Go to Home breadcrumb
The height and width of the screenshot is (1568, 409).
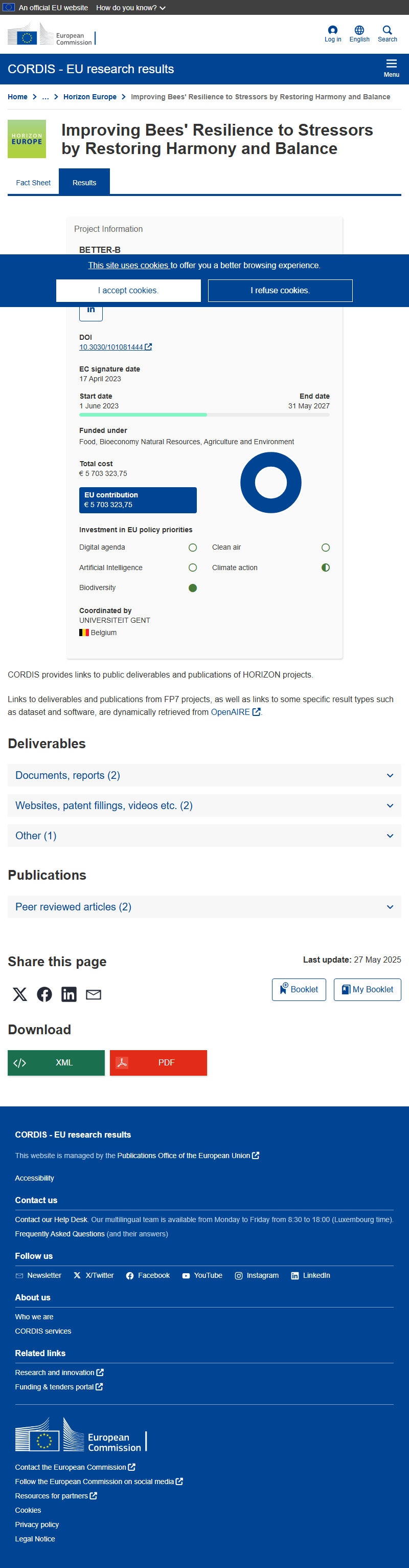coord(17,97)
